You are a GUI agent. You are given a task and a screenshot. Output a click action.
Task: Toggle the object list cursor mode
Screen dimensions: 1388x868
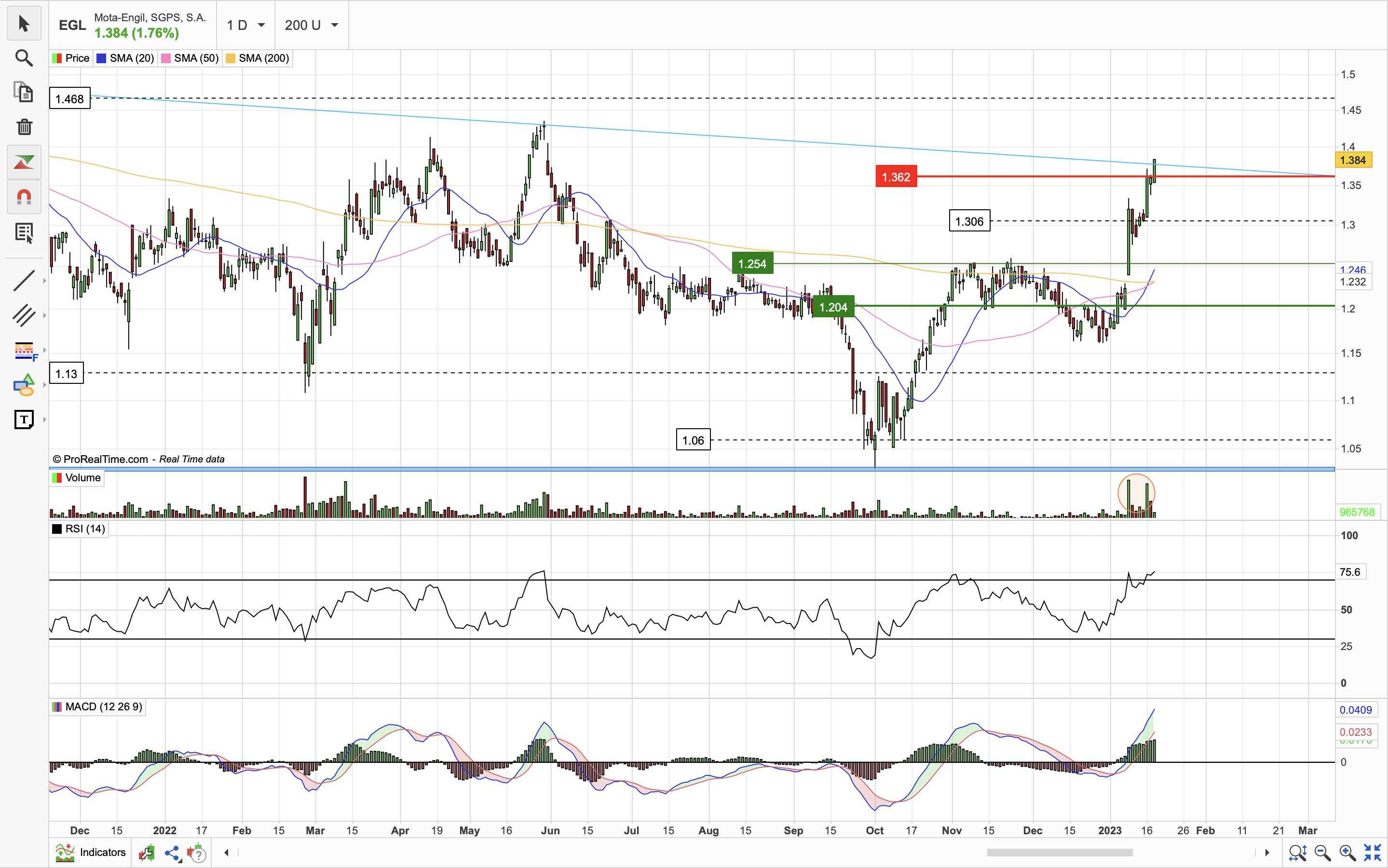pyautogui.click(x=24, y=232)
